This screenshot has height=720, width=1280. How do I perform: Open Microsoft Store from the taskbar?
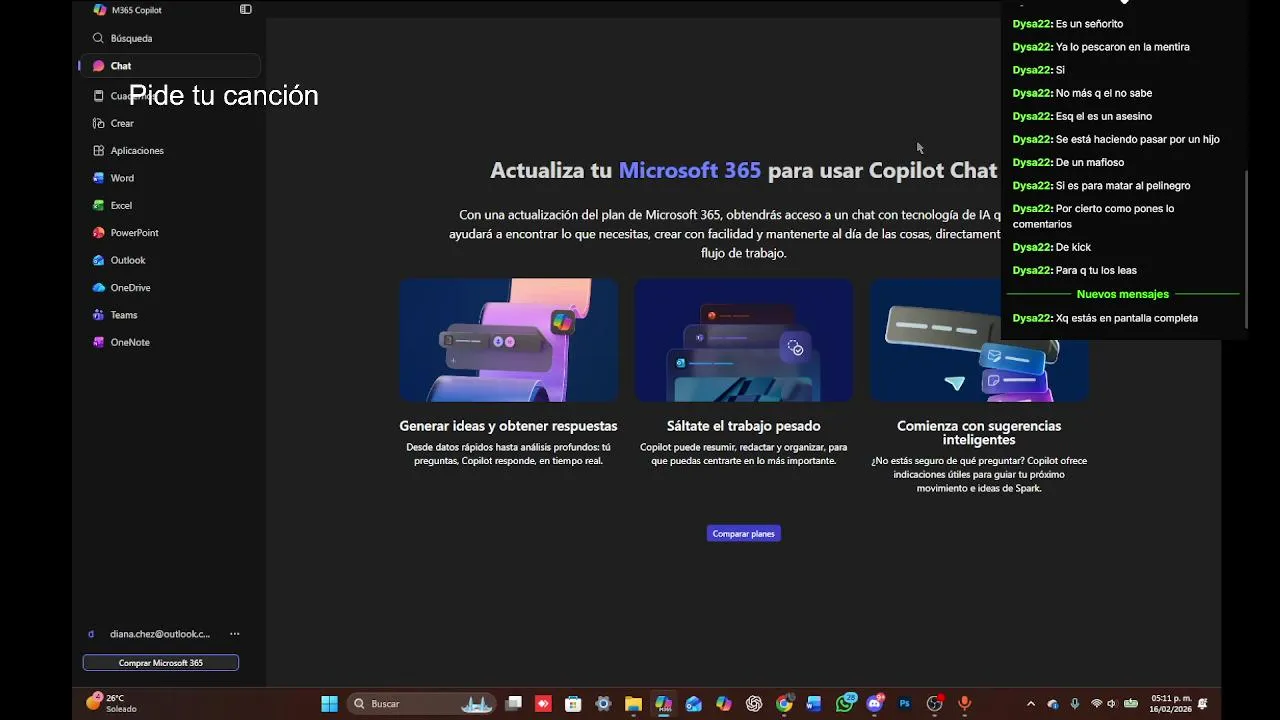pyautogui.click(x=573, y=704)
